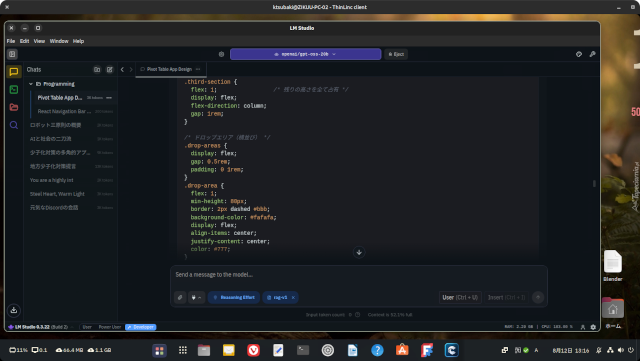640x361 pixels.
Task: Open the View menu
Action: (x=39, y=41)
